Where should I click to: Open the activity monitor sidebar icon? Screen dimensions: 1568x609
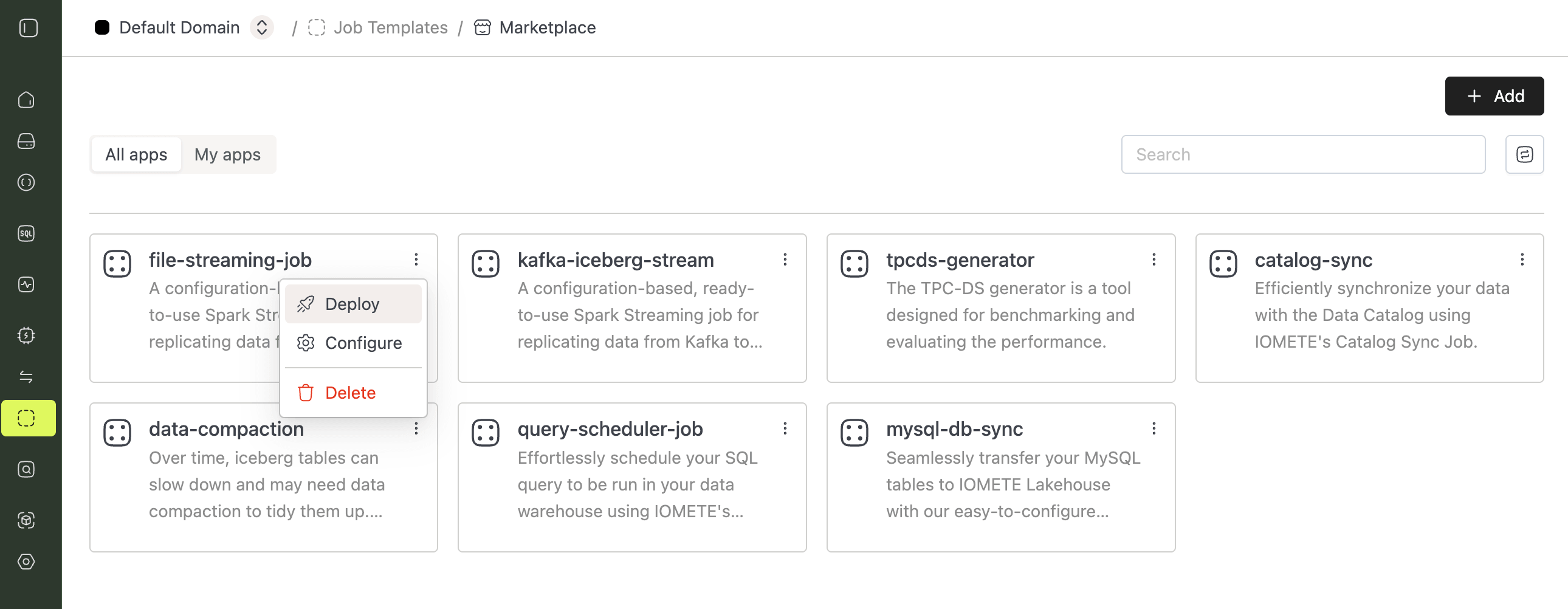[x=26, y=284]
